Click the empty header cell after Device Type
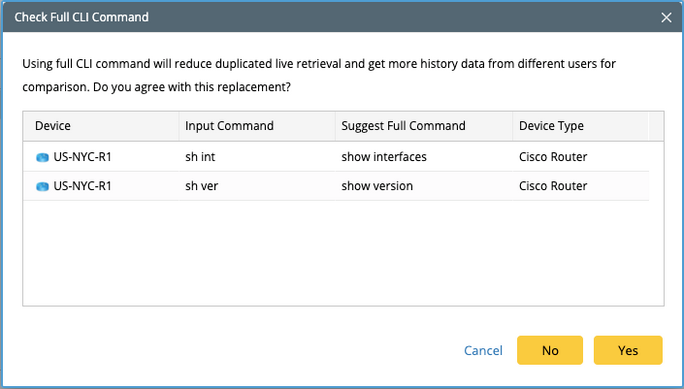 click(656, 126)
